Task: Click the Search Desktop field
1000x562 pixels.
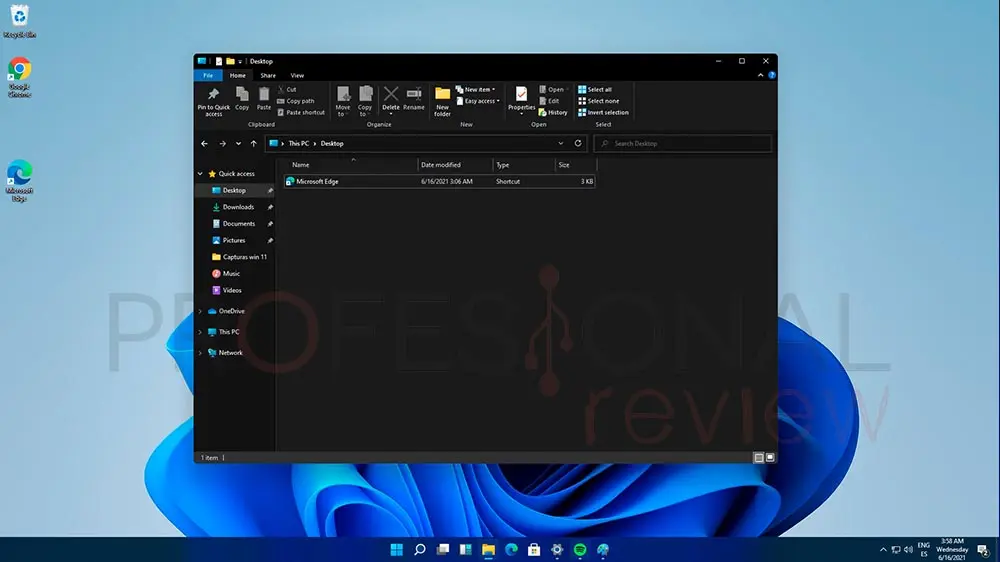Action: (682, 144)
